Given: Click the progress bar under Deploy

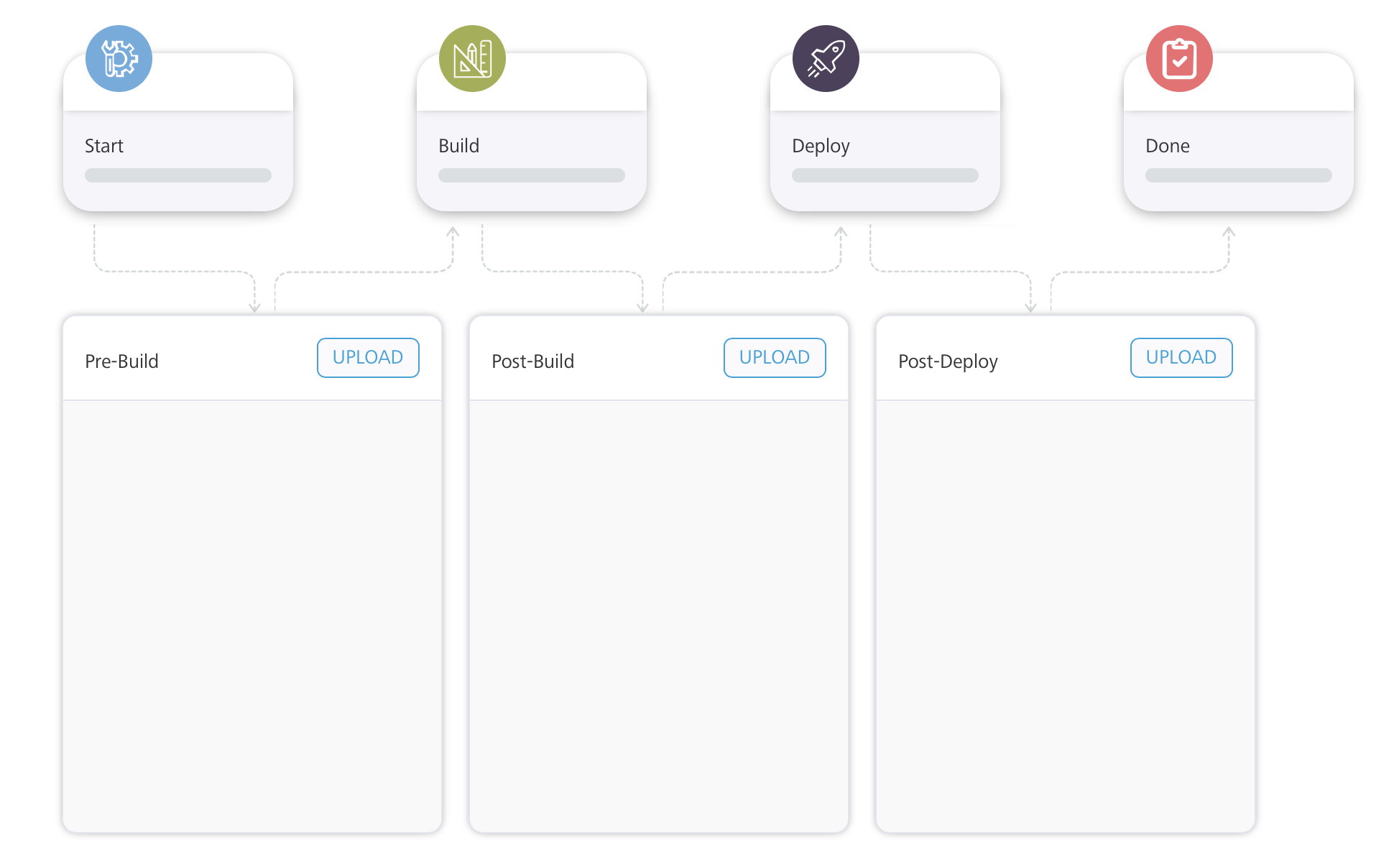Looking at the screenshot, I should (x=885, y=175).
